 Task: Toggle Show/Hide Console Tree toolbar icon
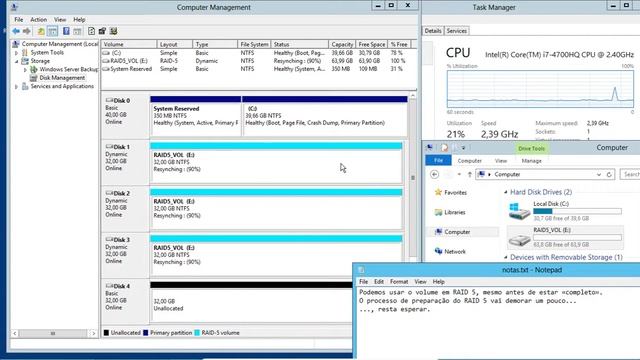coord(53,31)
